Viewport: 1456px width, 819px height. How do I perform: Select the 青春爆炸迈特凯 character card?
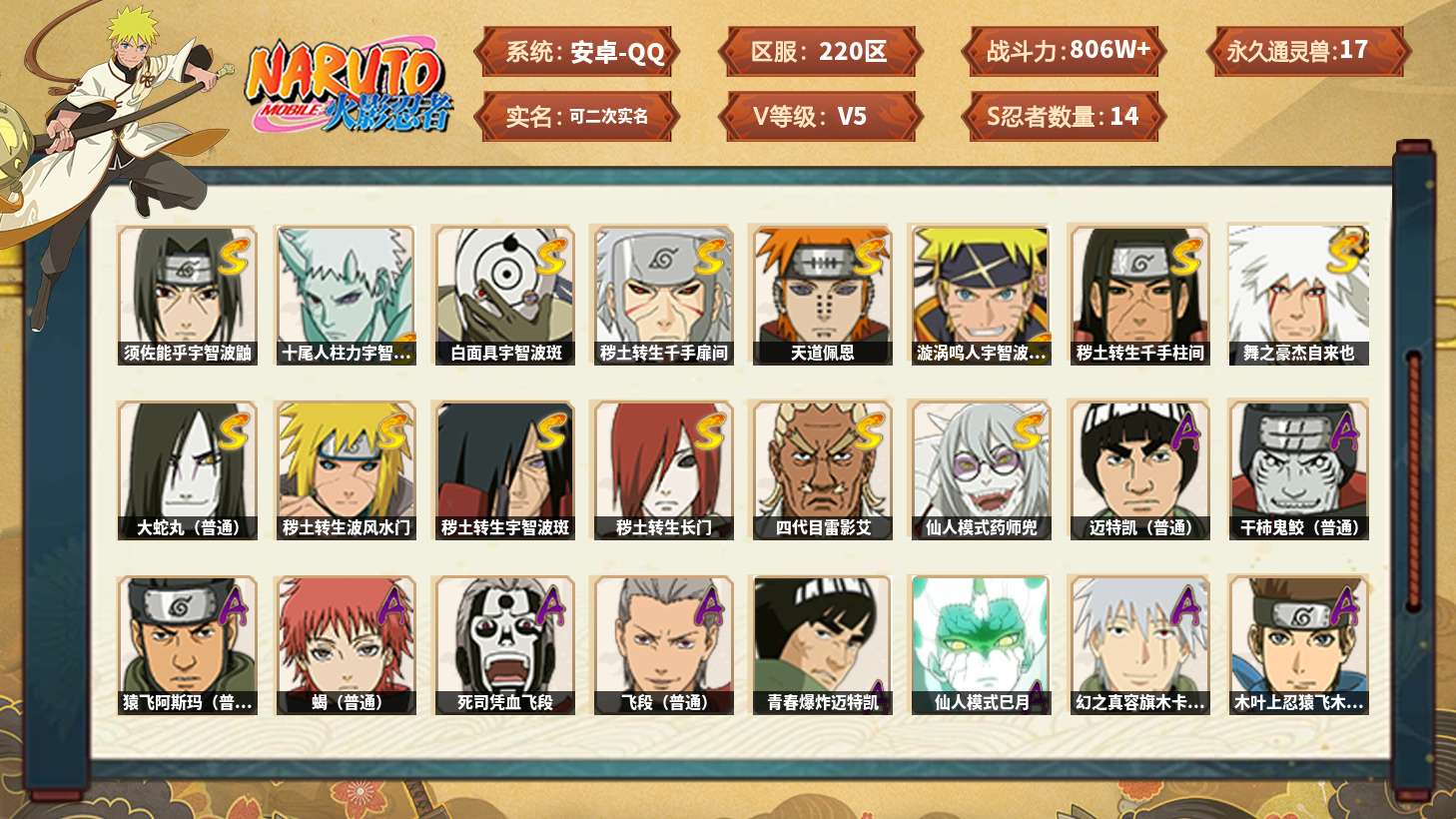pyautogui.click(x=822, y=645)
